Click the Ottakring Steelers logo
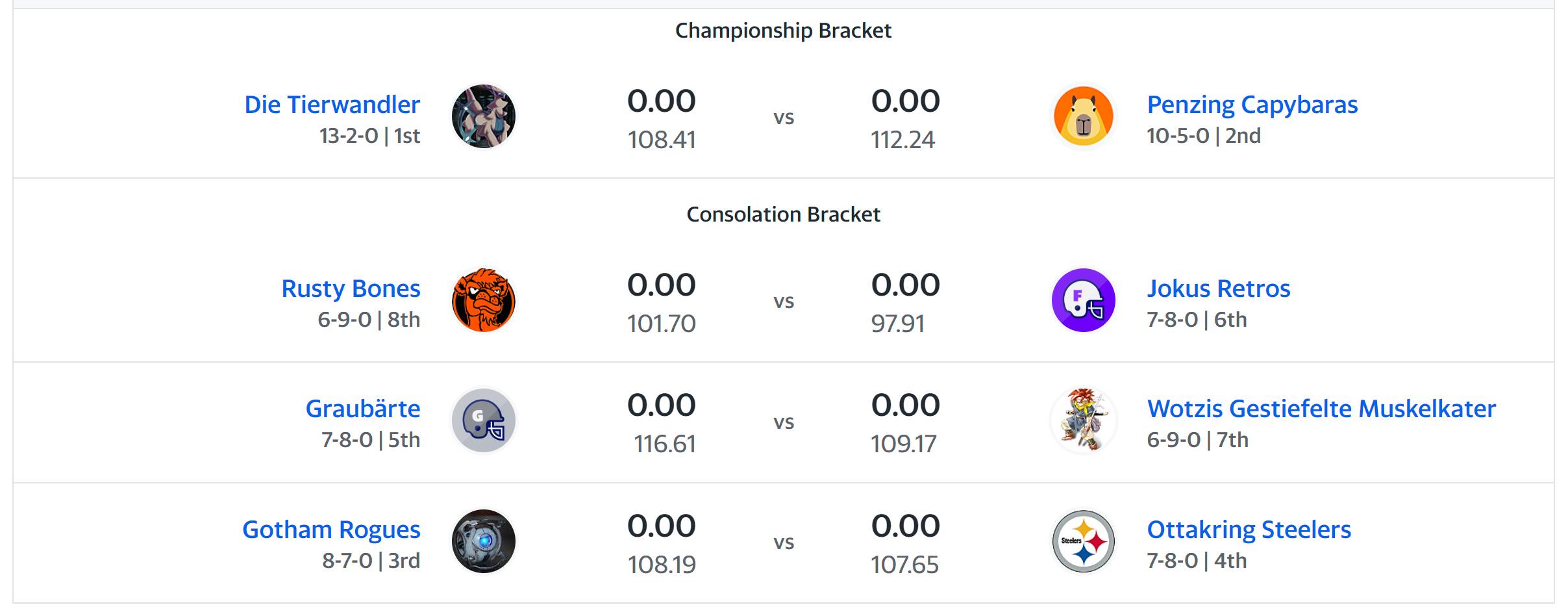 (x=1083, y=541)
